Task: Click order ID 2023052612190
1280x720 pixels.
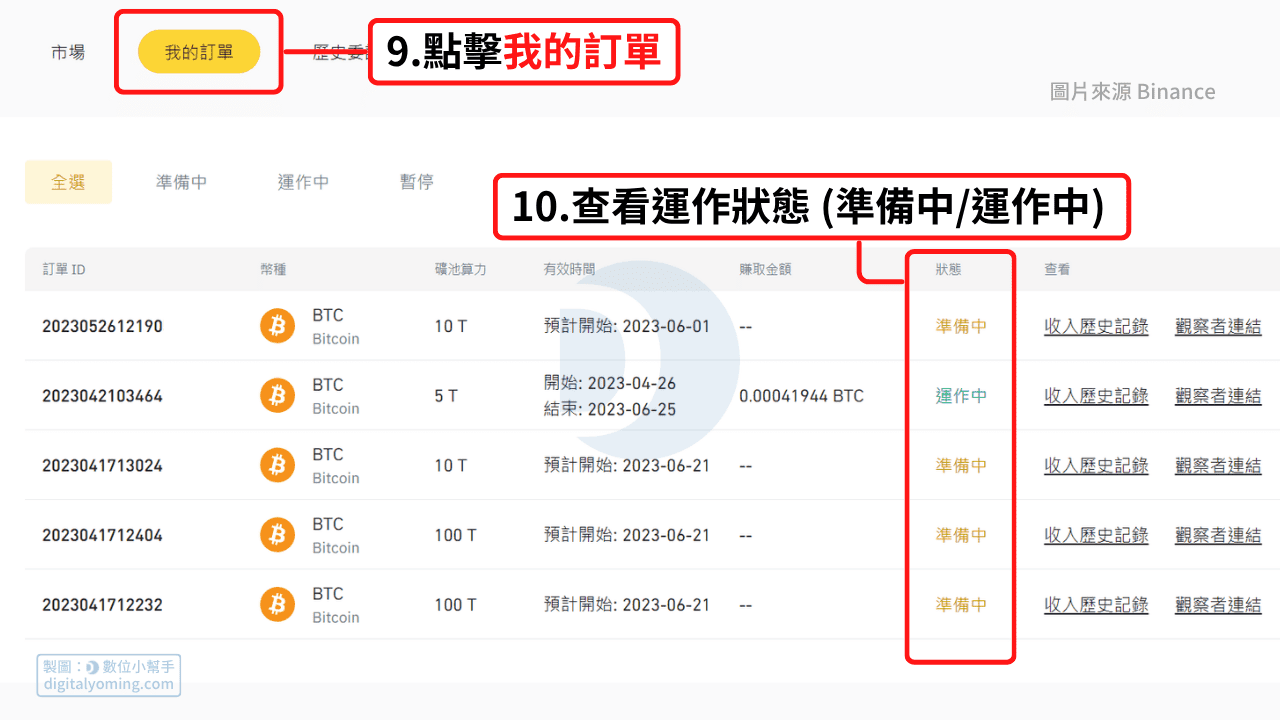Action: [102, 326]
